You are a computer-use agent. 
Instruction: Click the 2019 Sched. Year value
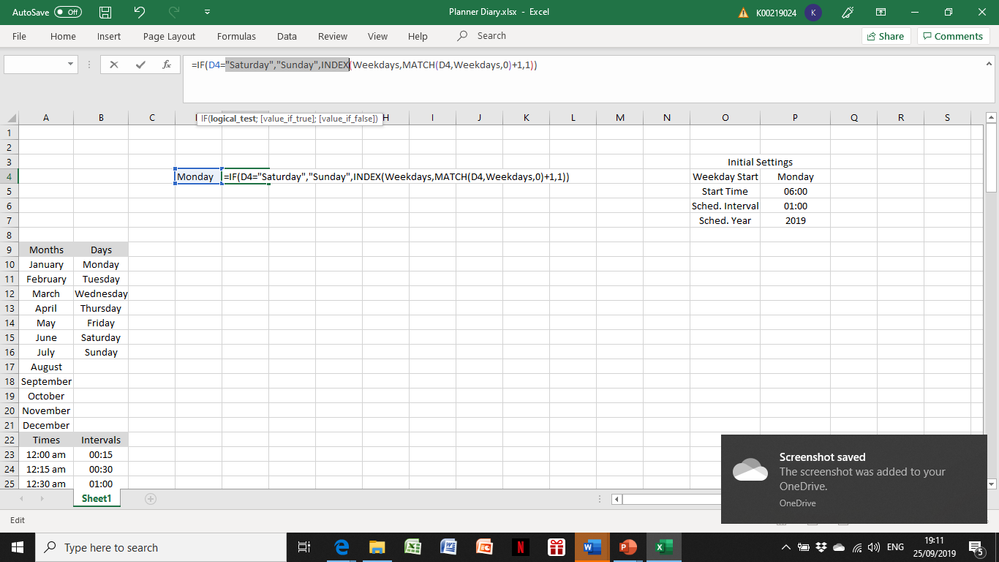coord(795,220)
